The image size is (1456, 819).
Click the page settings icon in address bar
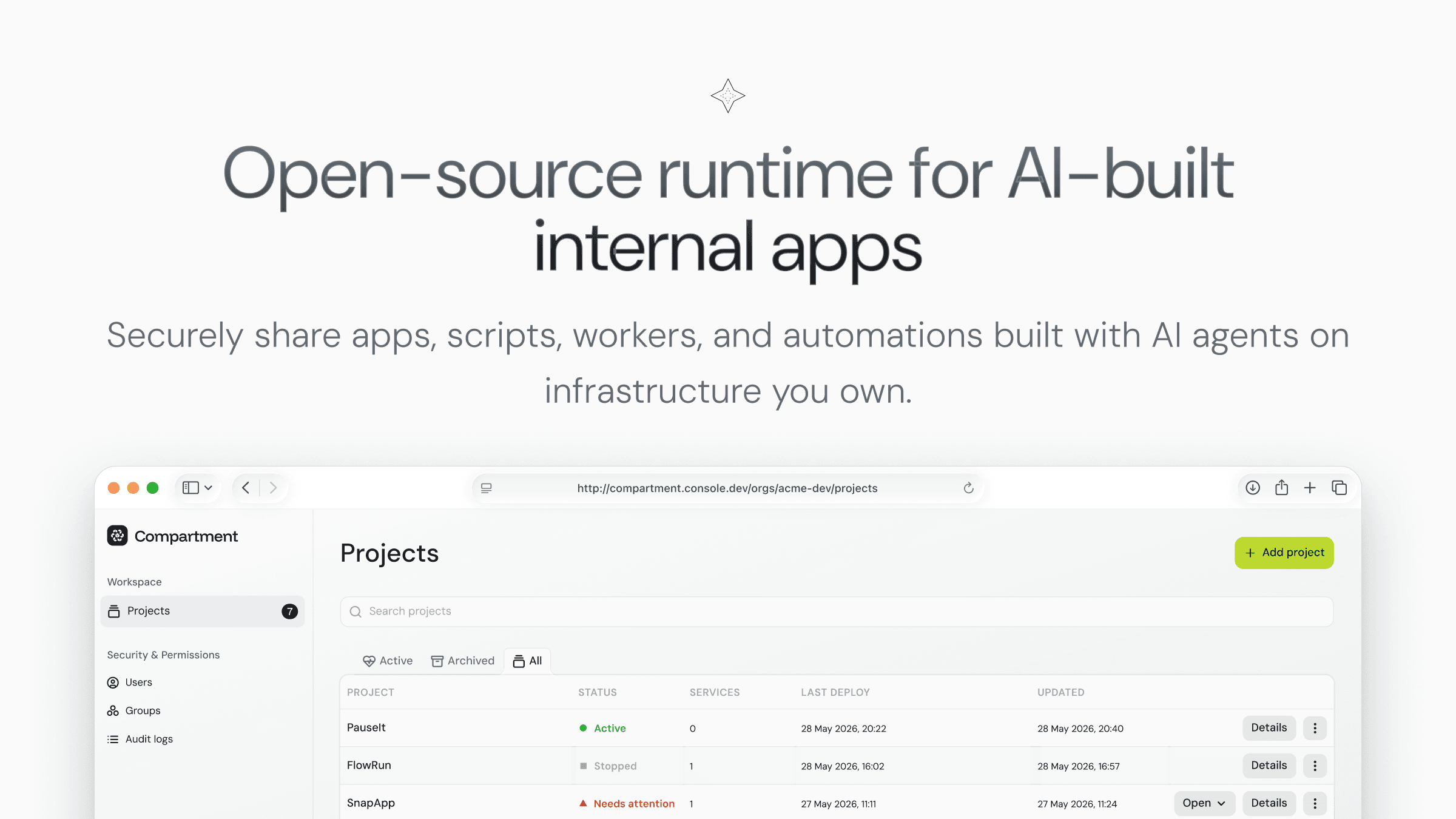pos(487,488)
